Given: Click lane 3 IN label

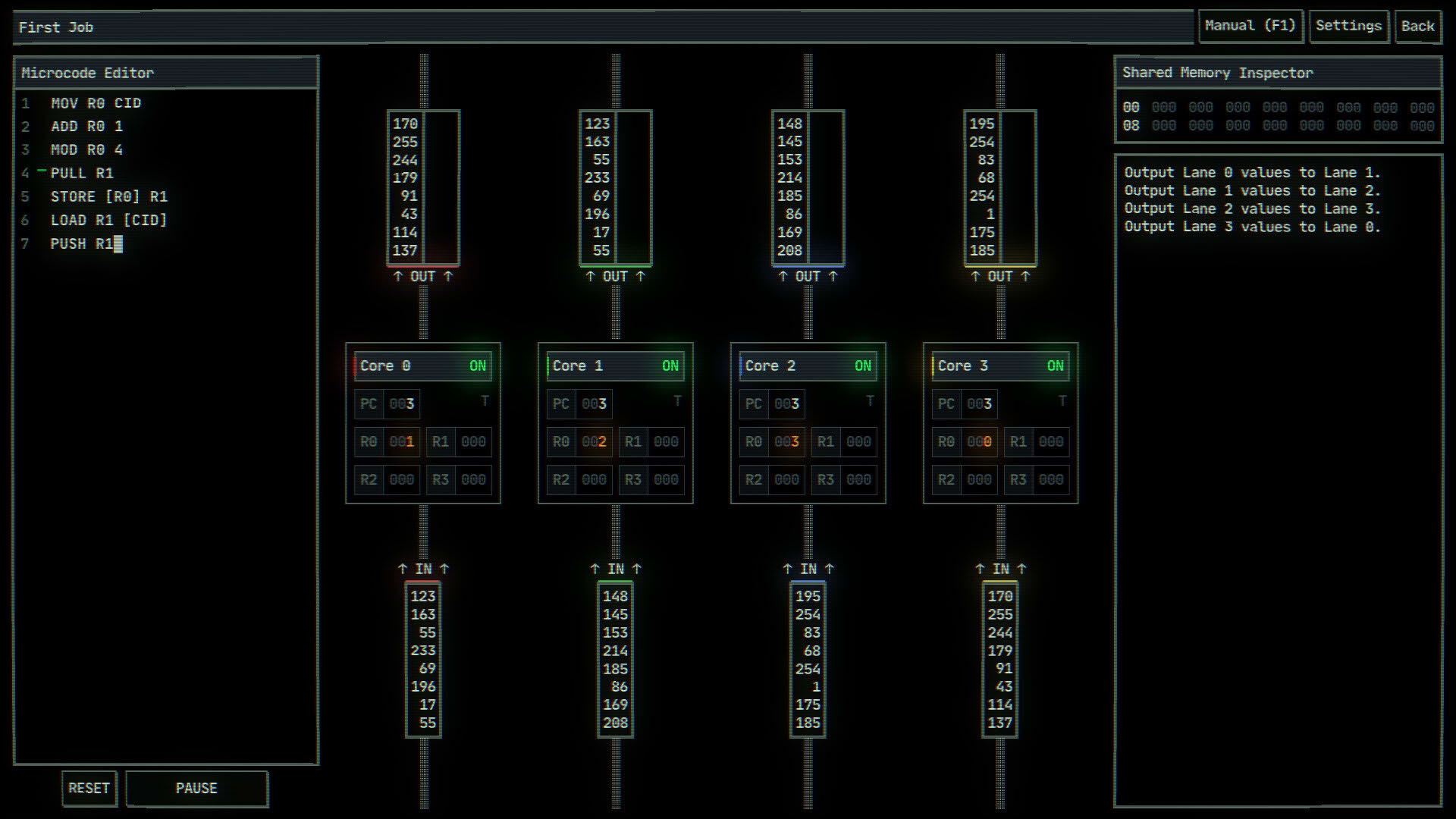Looking at the screenshot, I should pyautogui.click(x=1001, y=569).
